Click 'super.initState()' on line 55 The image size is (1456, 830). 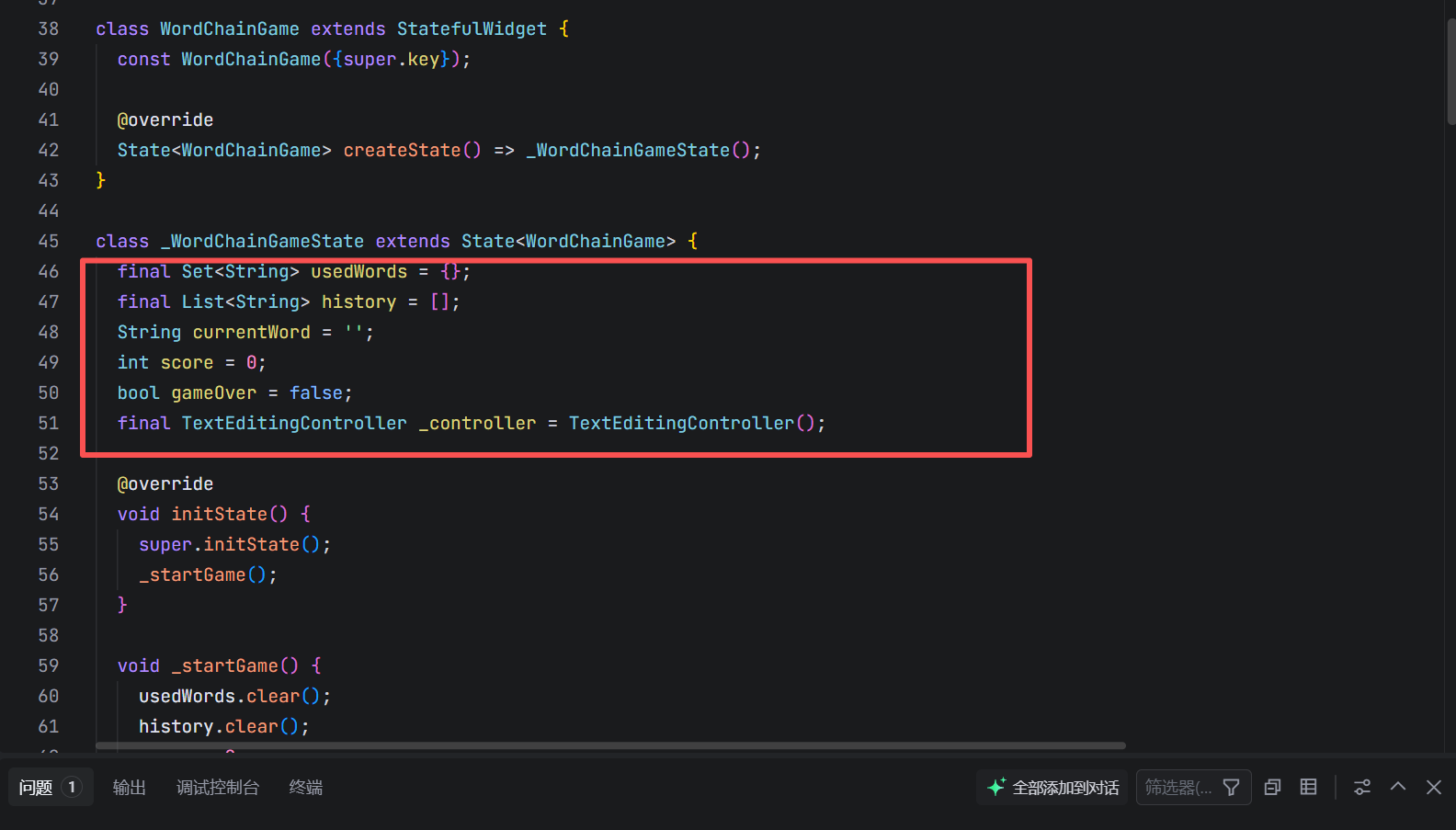pyautogui.click(x=229, y=544)
